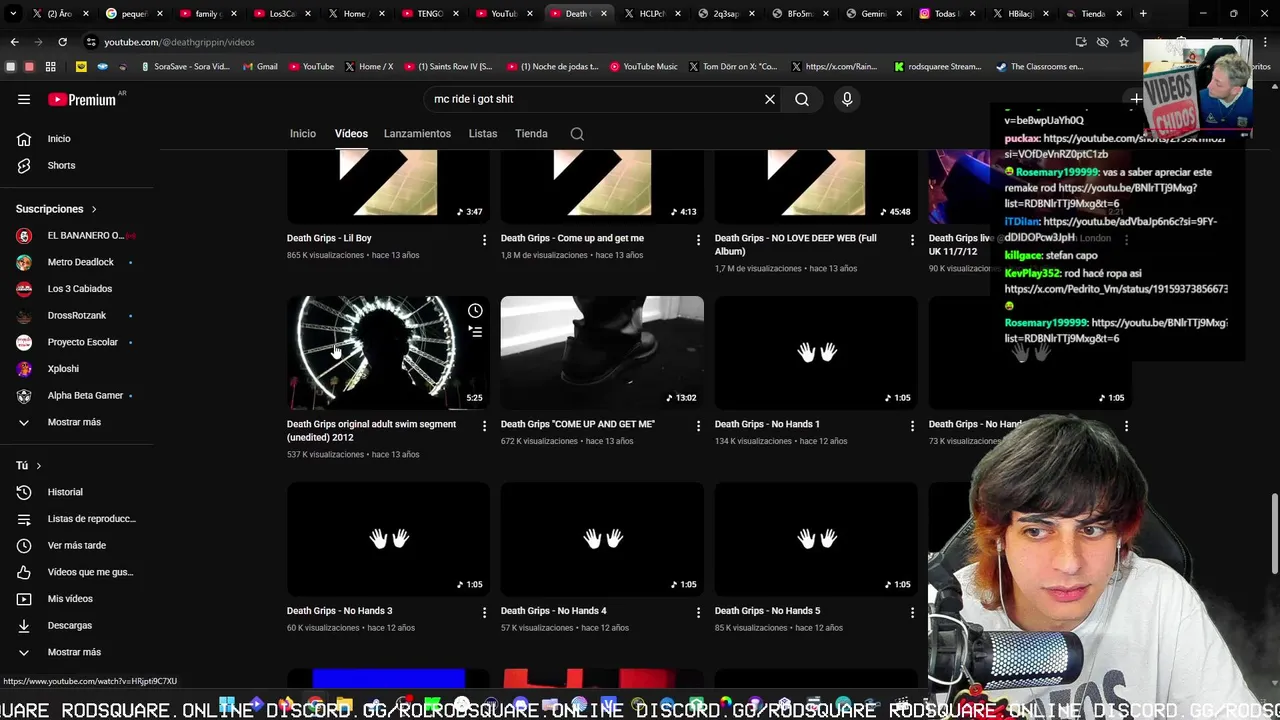This screenshot has height=720, width=1280.
Task: Expand subscriptions with Mostrar más under Alpha Beta Gamer
Action: click(72, 422)
